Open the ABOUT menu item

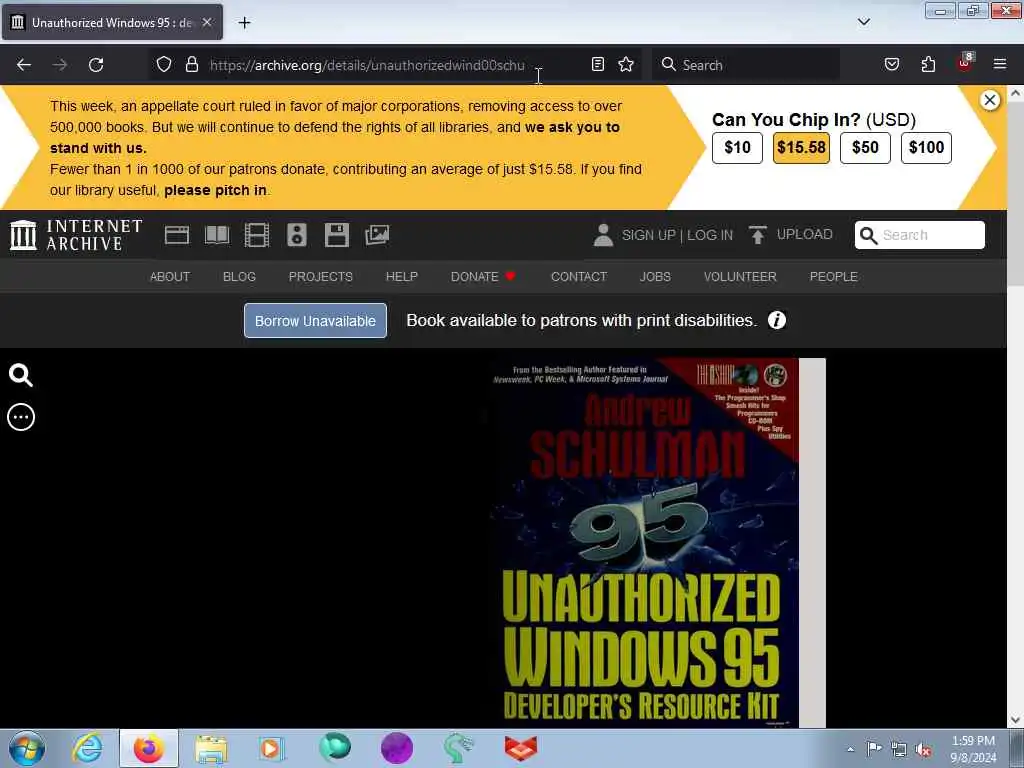coord(170,277)
